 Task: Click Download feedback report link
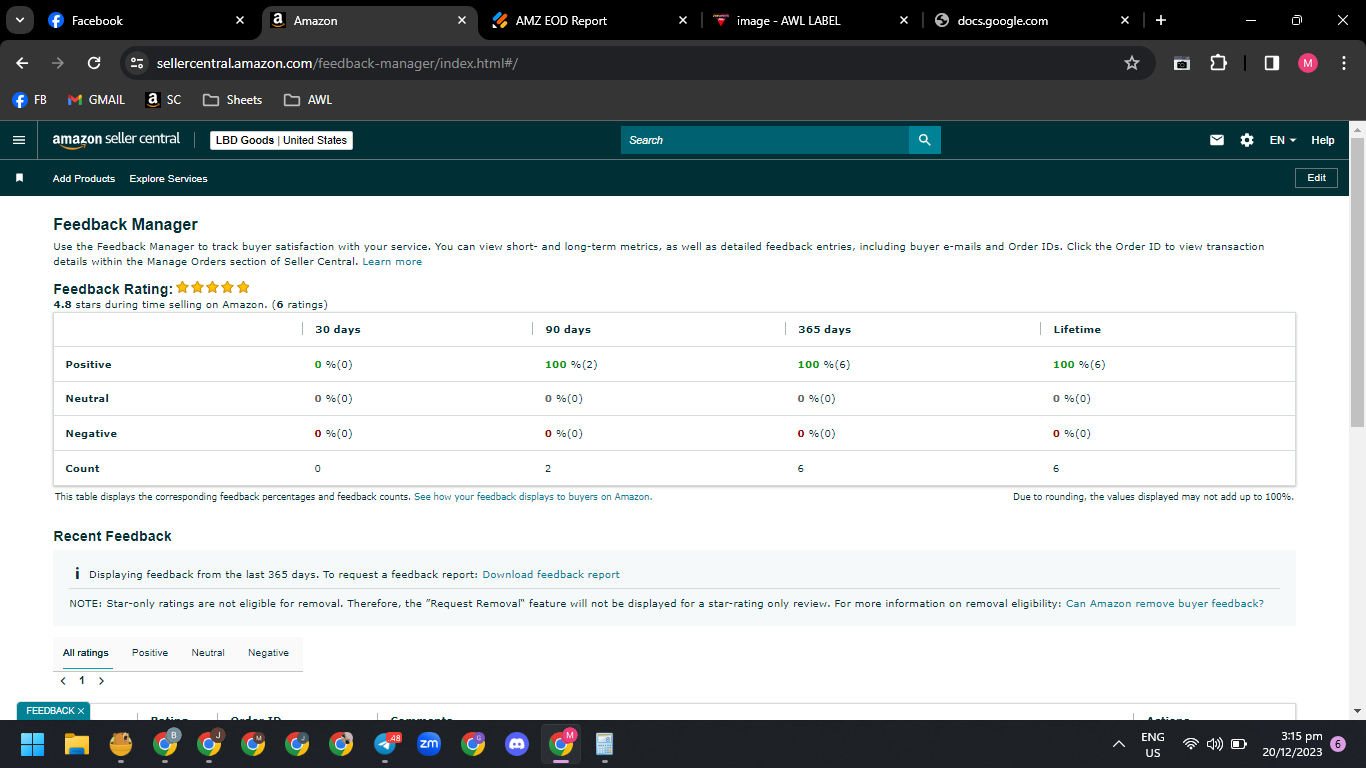tap(551, 575)
